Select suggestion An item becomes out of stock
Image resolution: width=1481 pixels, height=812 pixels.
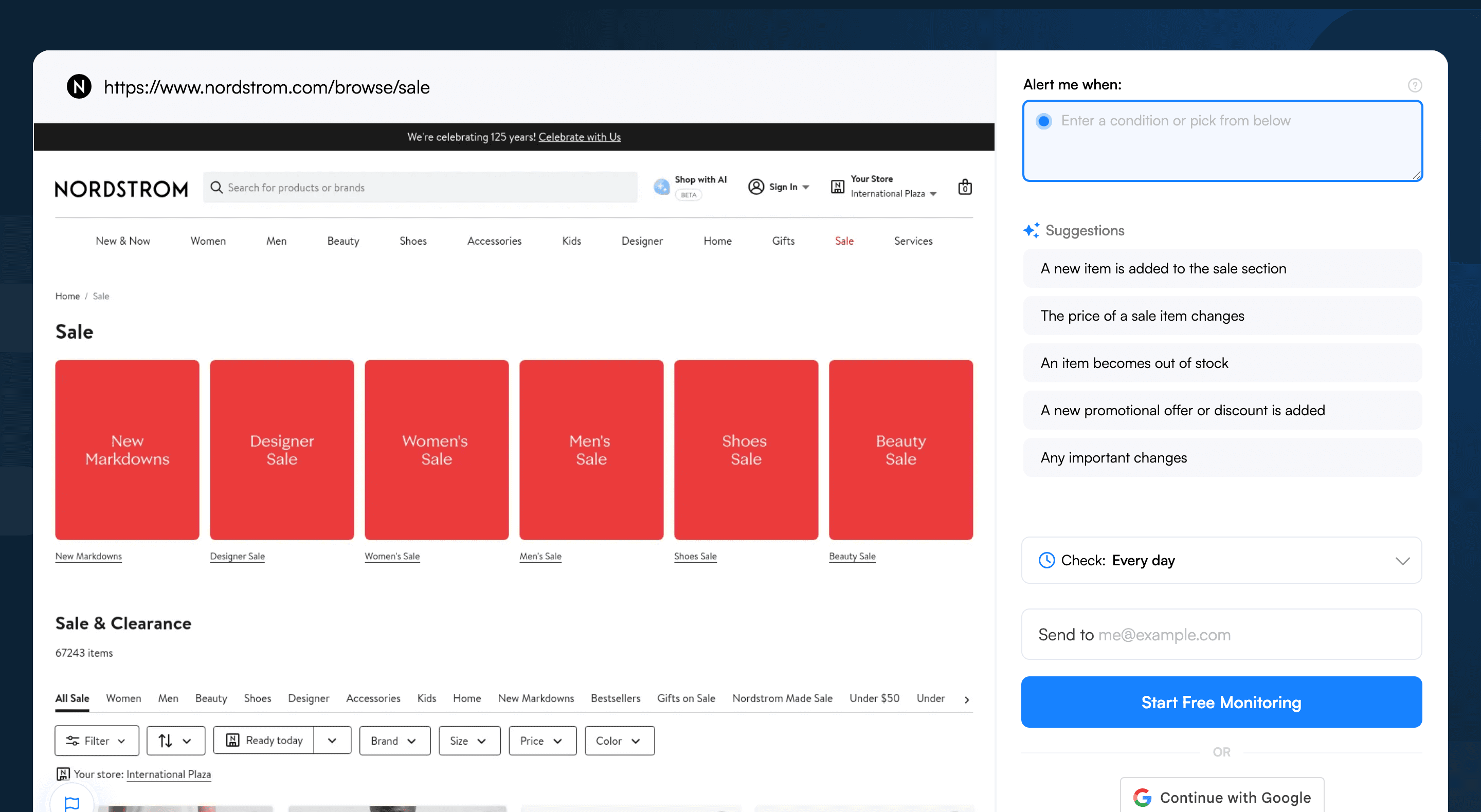click(x=1222, y=363)
